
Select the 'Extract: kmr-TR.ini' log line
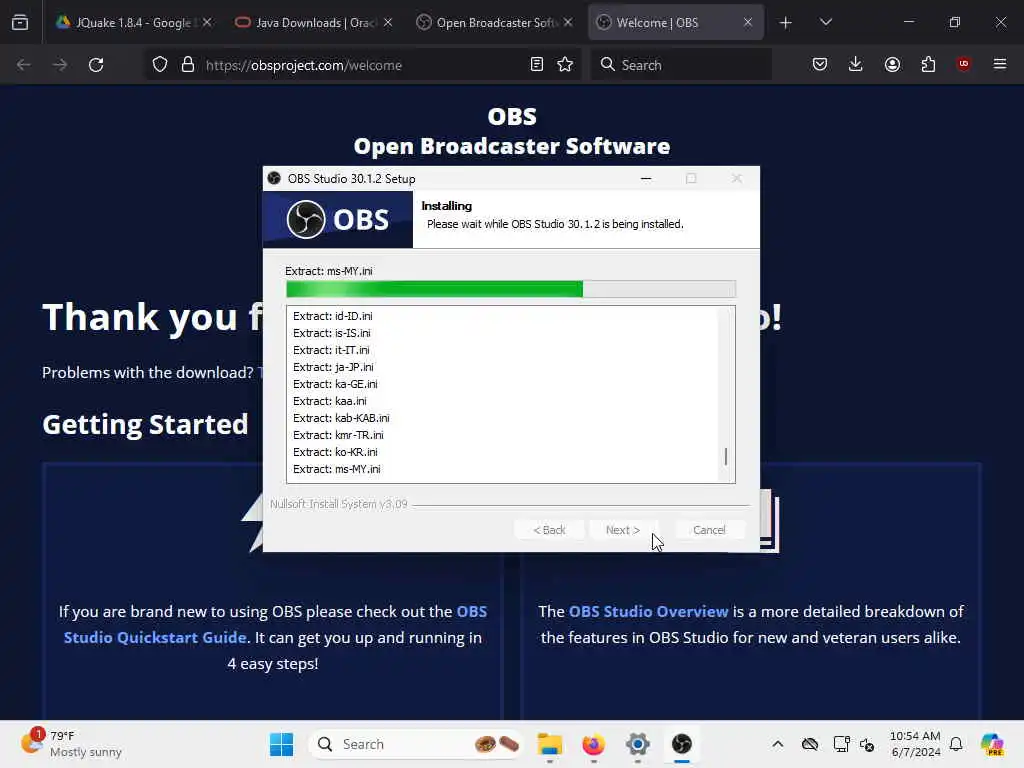338,435
